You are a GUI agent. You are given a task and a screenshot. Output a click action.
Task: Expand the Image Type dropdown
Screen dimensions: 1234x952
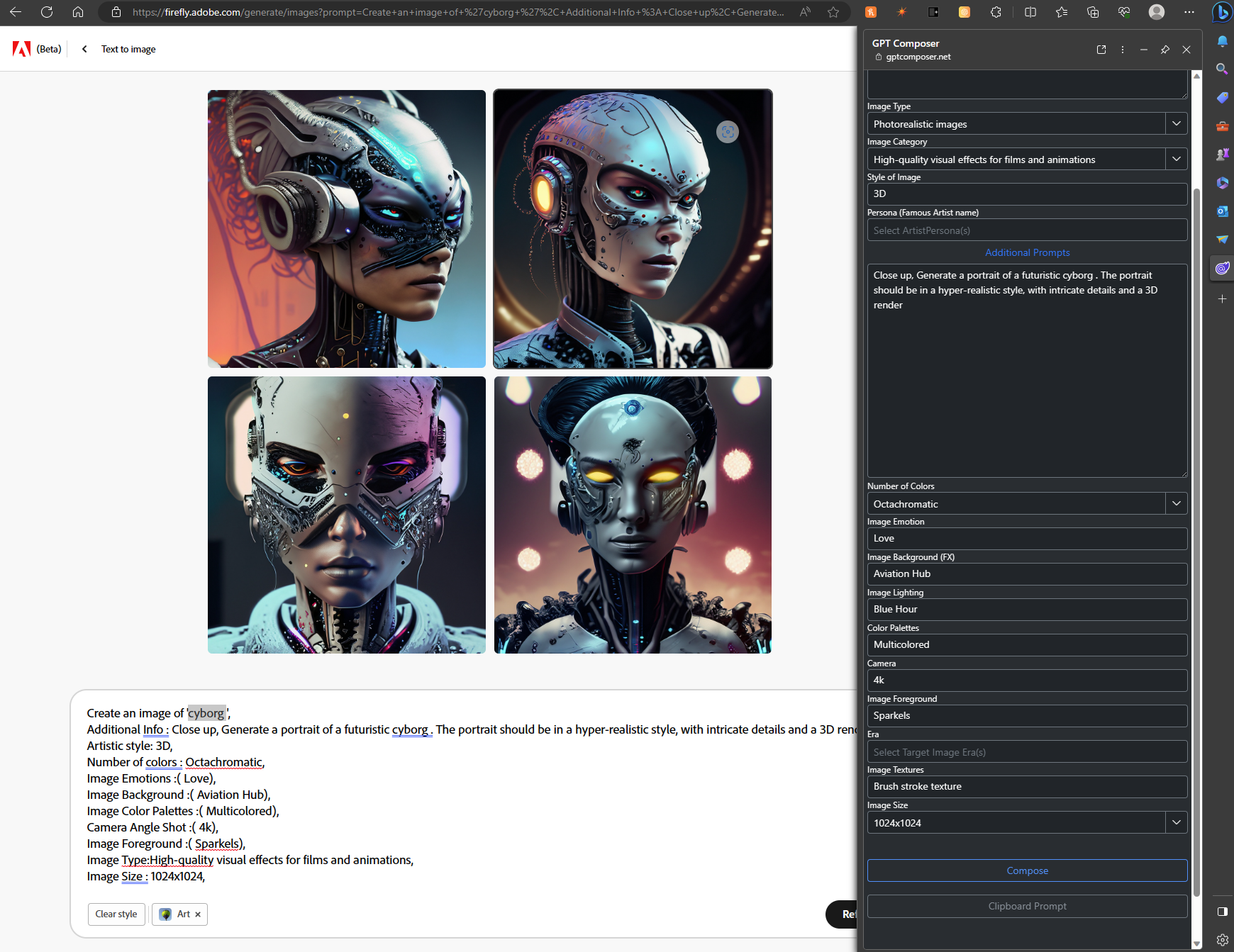[x=1176, y=123]
